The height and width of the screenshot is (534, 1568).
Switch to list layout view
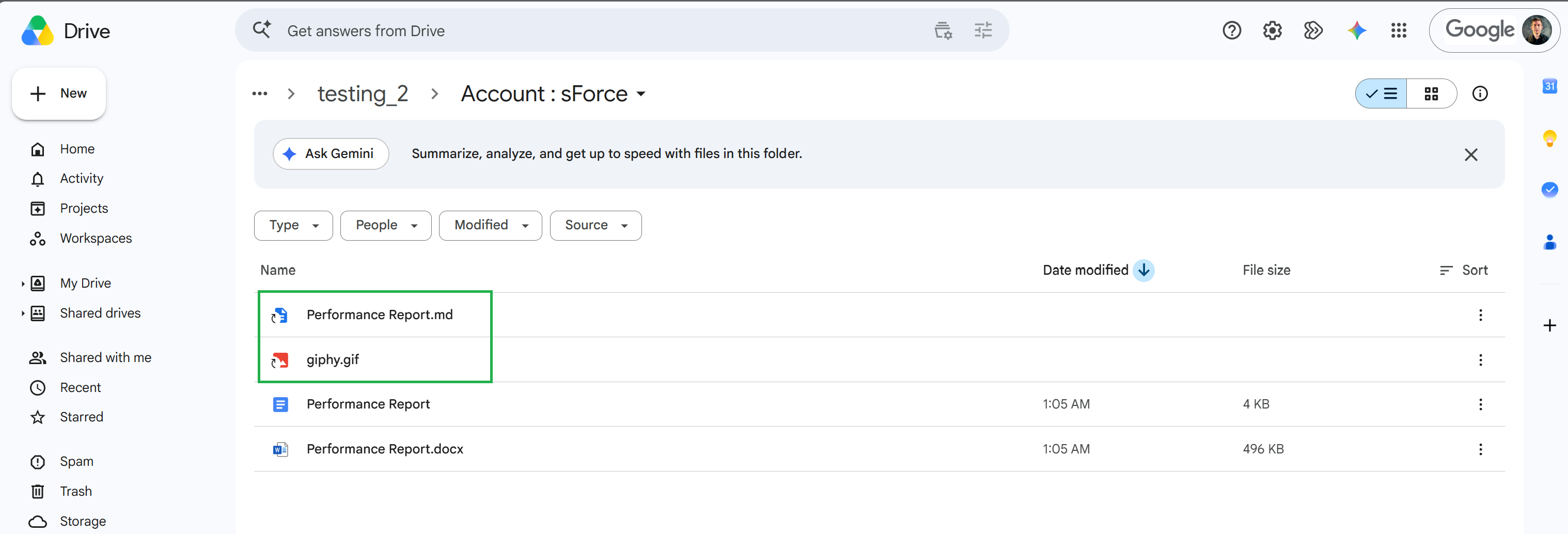click(1381, 93)
